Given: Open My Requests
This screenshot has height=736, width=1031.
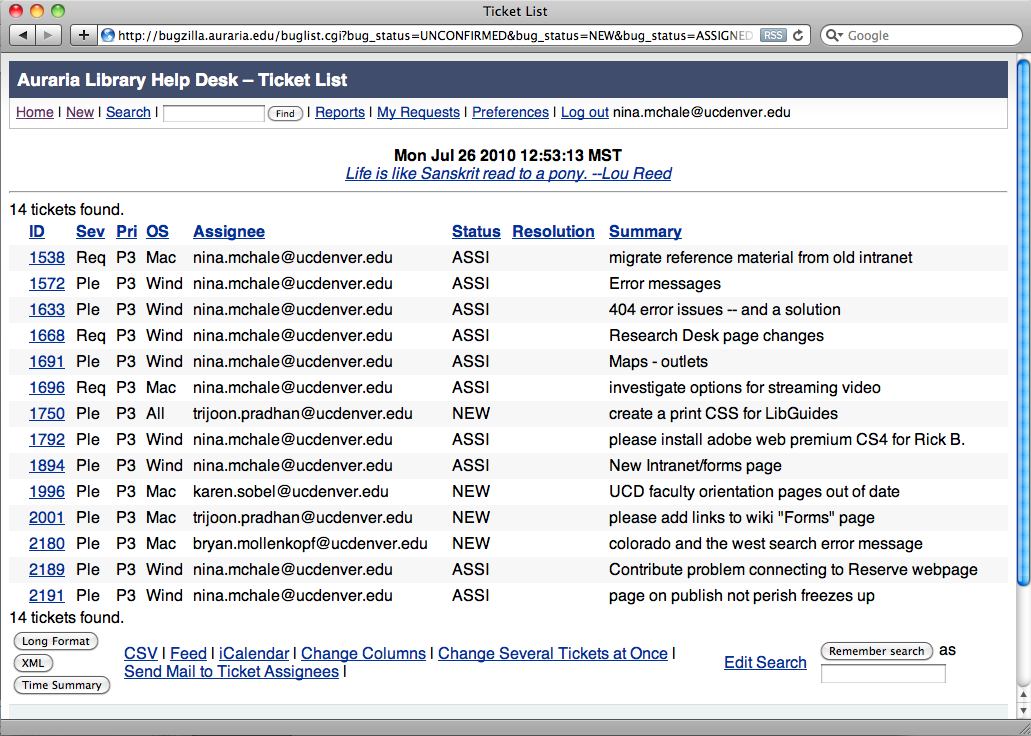Looking at the screenshot, I should [418, 112].
